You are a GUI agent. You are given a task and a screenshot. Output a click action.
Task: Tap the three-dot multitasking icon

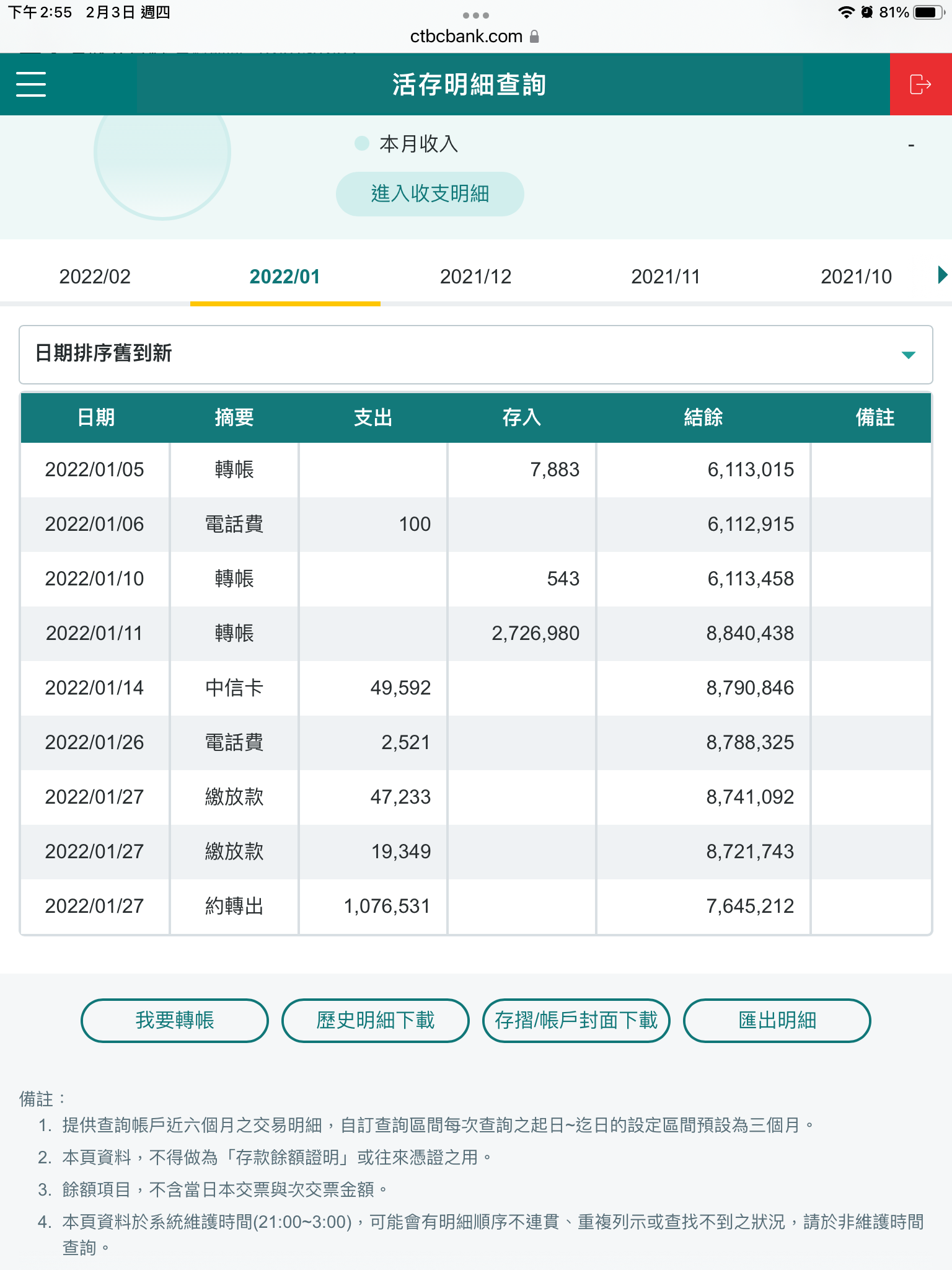[x=475, y=15]
